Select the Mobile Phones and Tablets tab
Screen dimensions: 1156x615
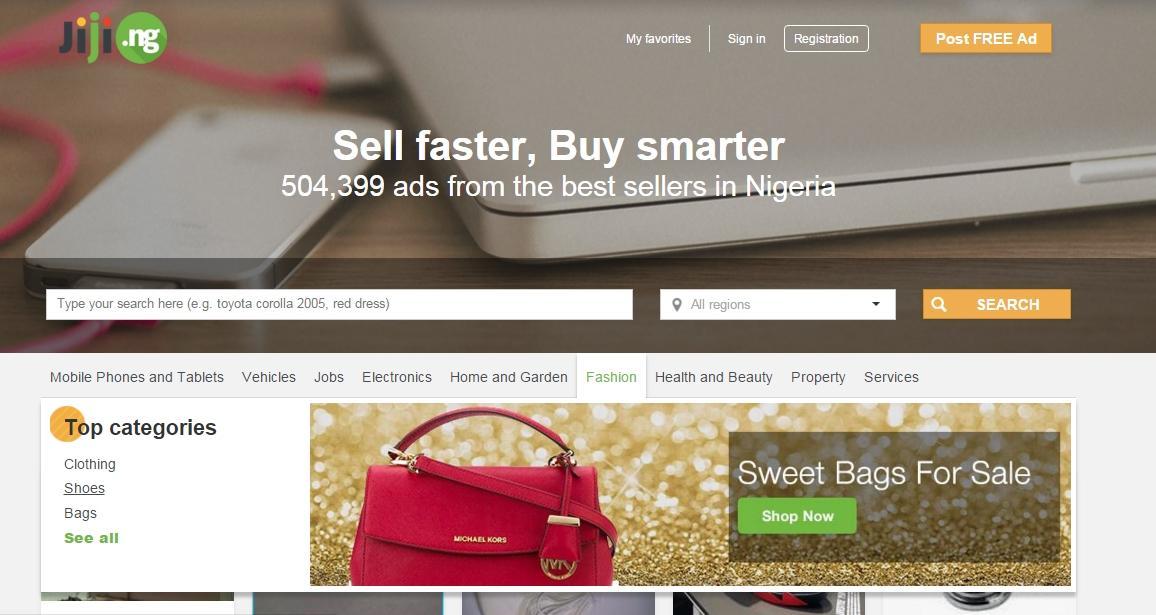coord(136,377)
